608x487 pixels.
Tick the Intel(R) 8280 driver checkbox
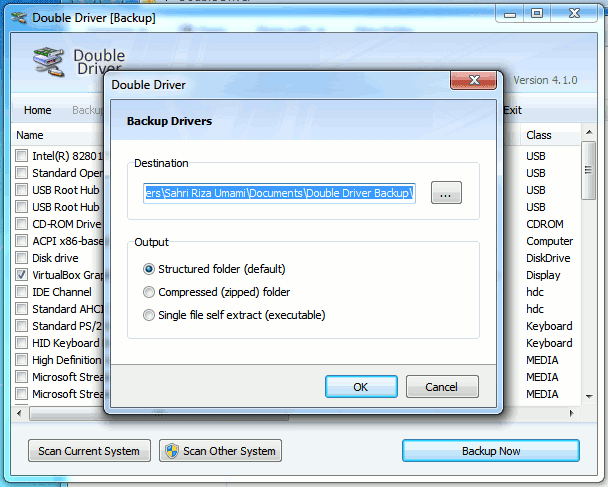[x=21, y=156]
